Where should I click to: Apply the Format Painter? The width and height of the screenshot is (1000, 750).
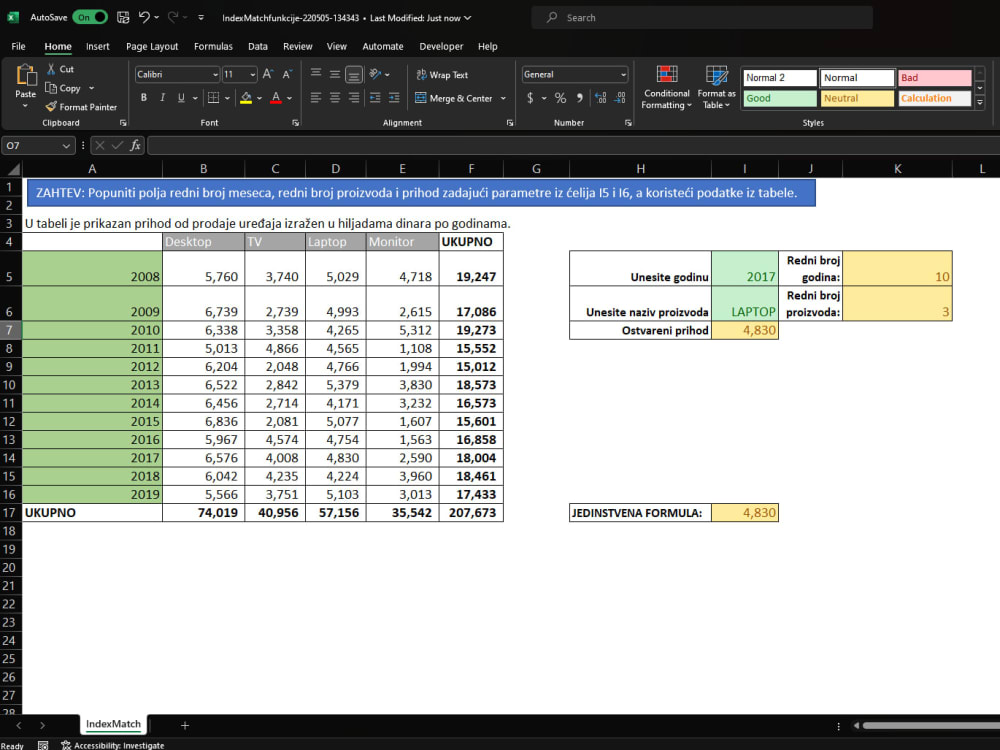pyautogui.click(x=83, y=107)
